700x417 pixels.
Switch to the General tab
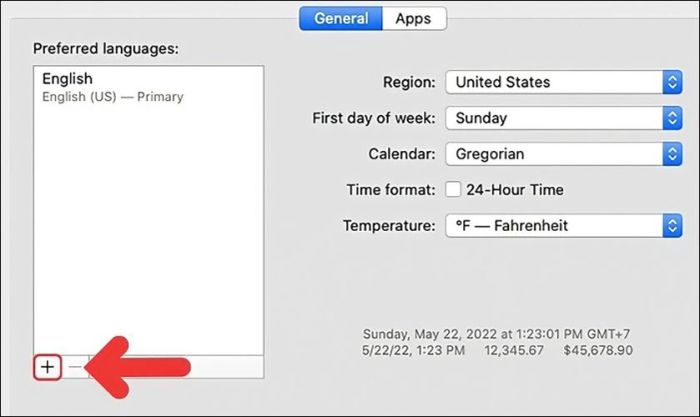coord(341,18)
